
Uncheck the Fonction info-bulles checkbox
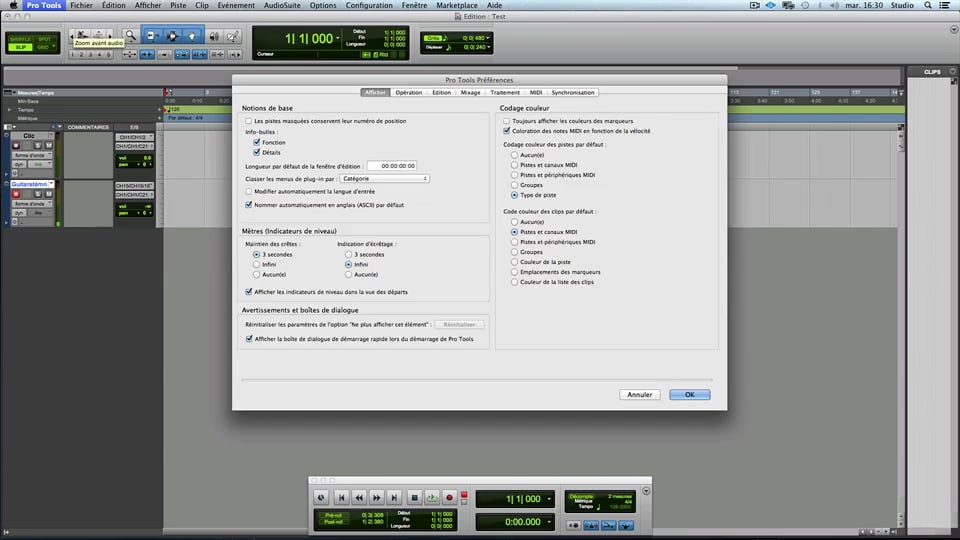coord(257,142)
